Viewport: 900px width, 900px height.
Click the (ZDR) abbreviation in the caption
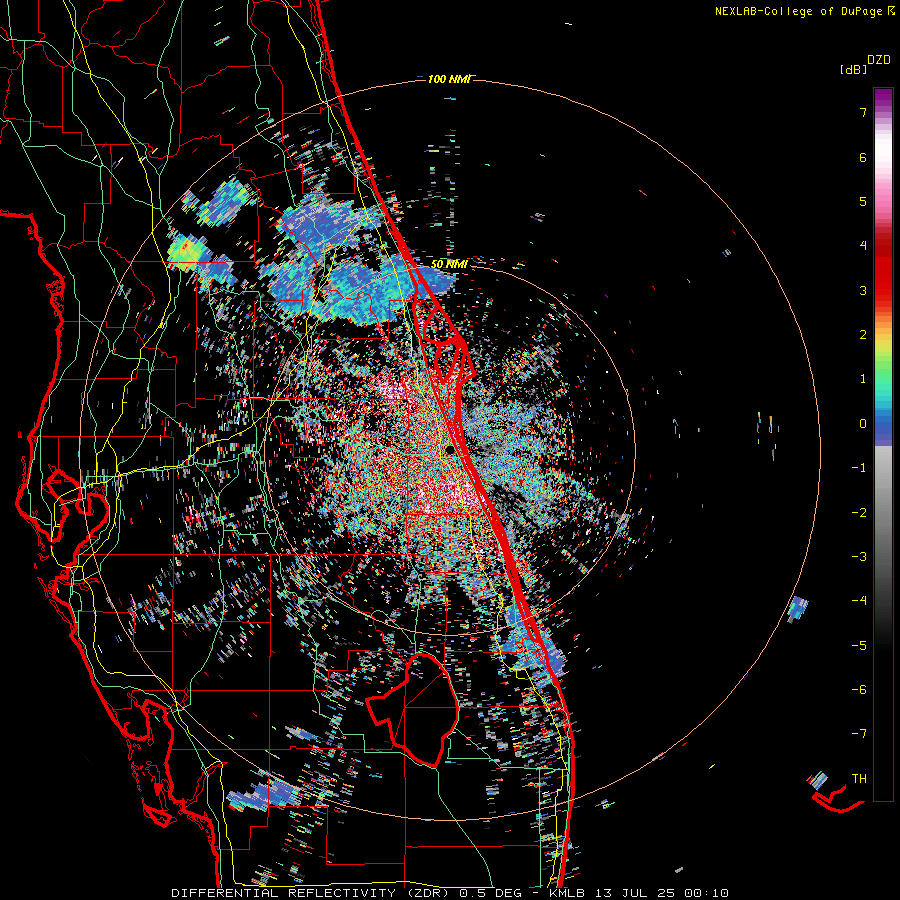click(428, 893)
